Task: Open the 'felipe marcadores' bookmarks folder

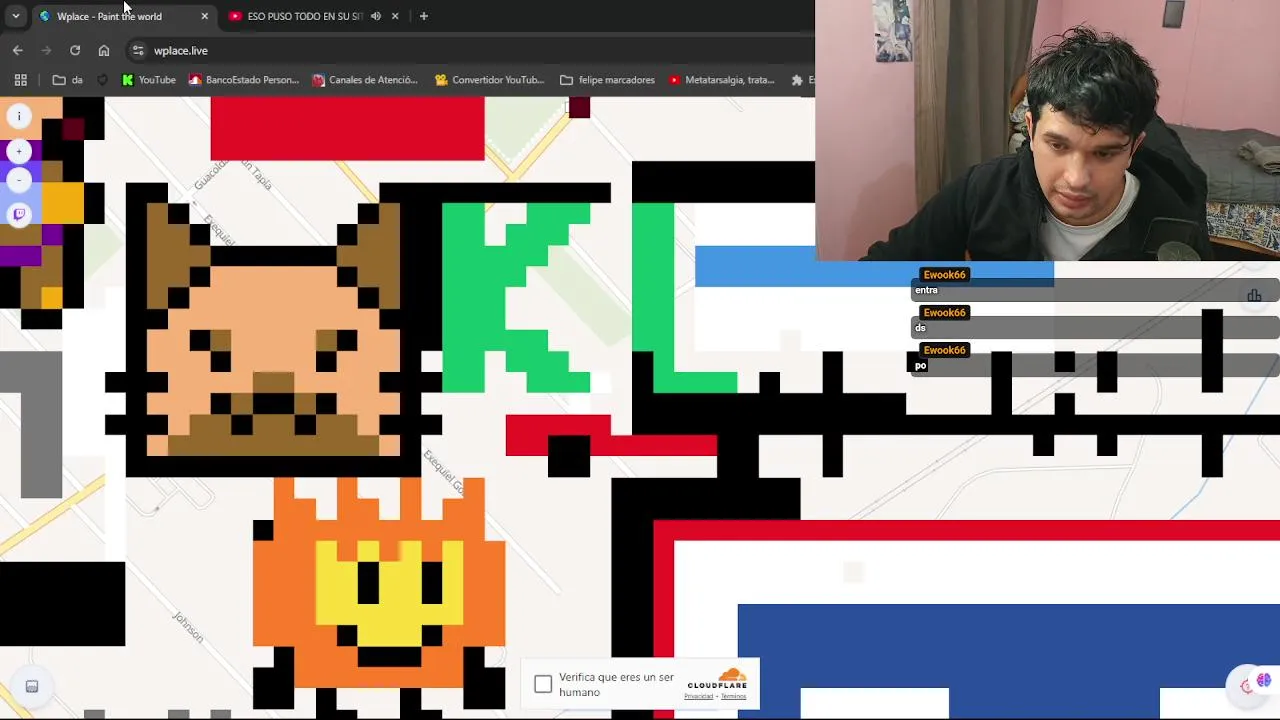Action: click(x=607, y=80)
